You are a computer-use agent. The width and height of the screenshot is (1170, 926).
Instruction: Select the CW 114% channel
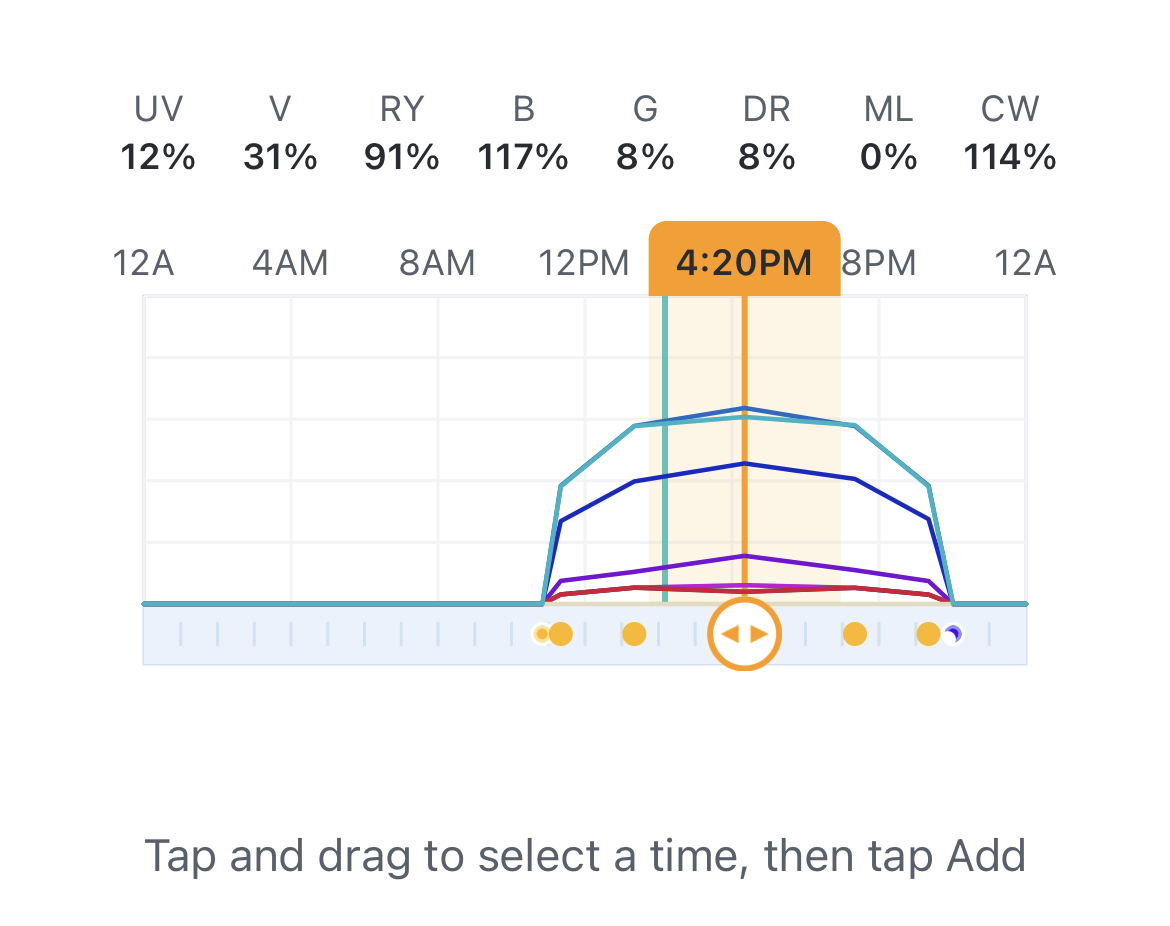coord(1010,133)
